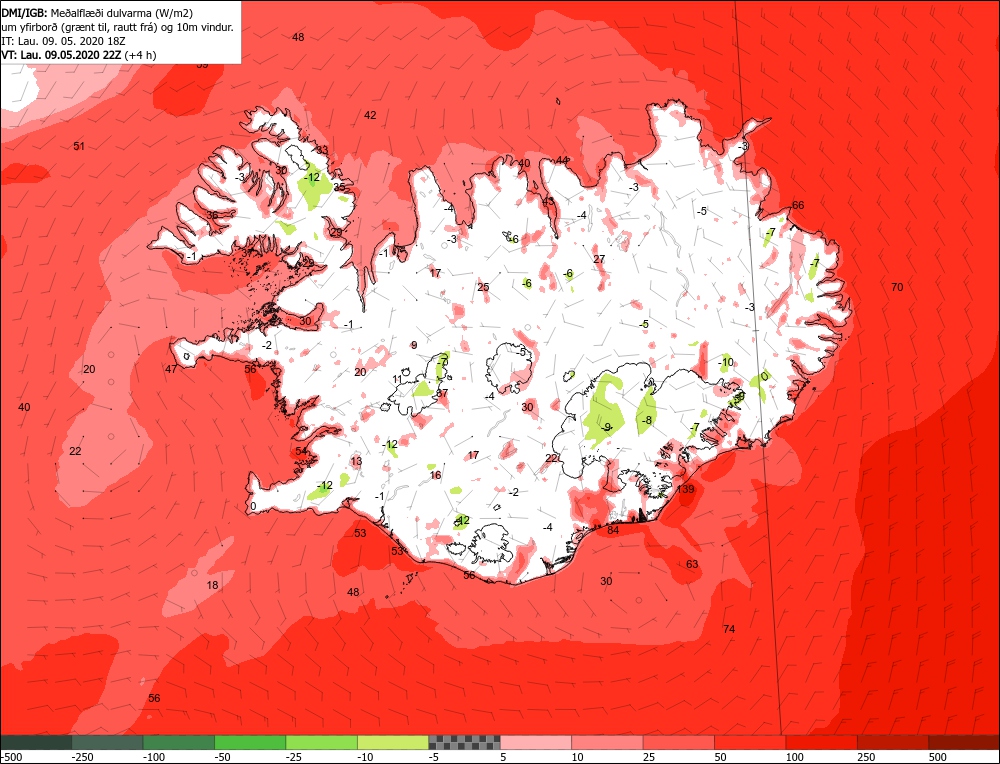Click the valid time line "VT: Lau. 09.05.2020 22Z"
The image size is (1000, 764).
[x=61, y=55]
